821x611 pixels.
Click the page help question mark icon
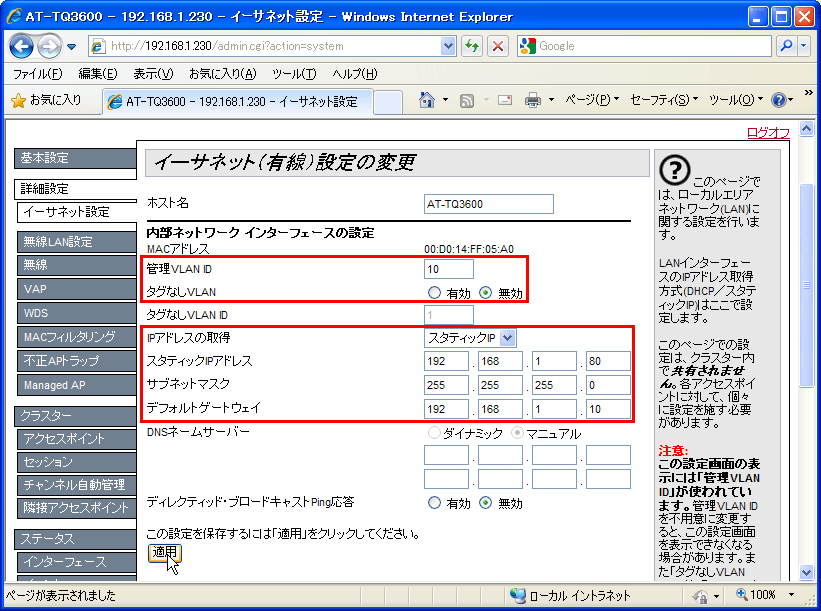[674, 170]
